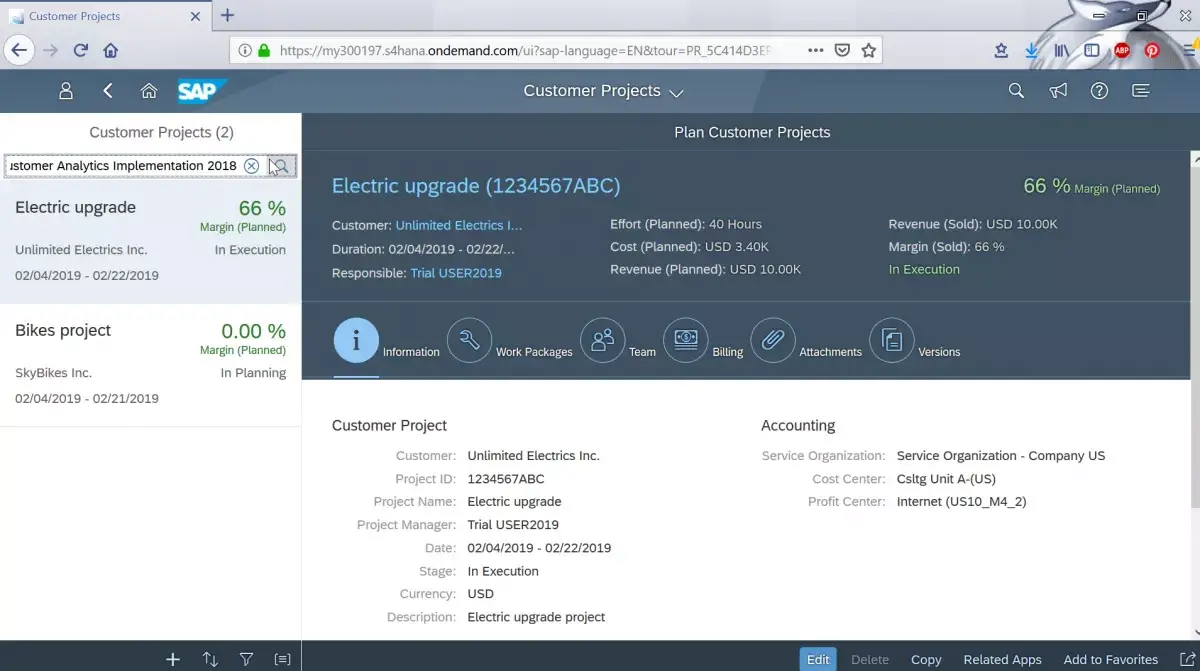Screen dimensions: 1200x671
Task: Click the browser Forward button
Action: click(51, 50)
